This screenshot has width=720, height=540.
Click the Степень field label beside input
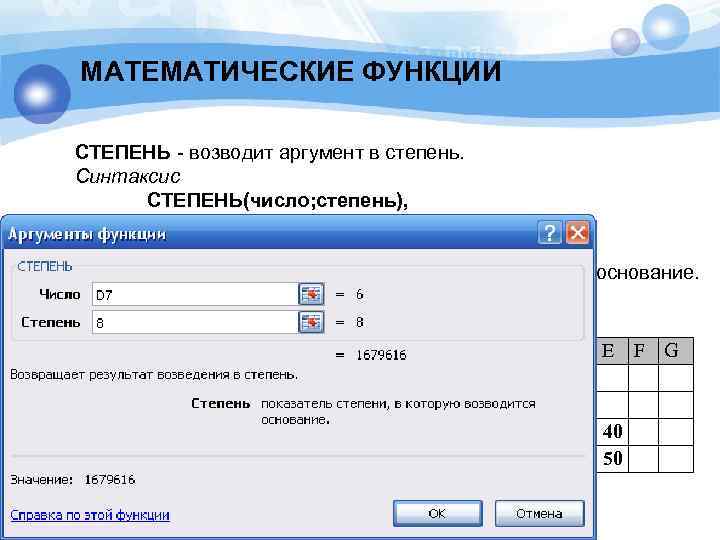[x=51, y=322]
